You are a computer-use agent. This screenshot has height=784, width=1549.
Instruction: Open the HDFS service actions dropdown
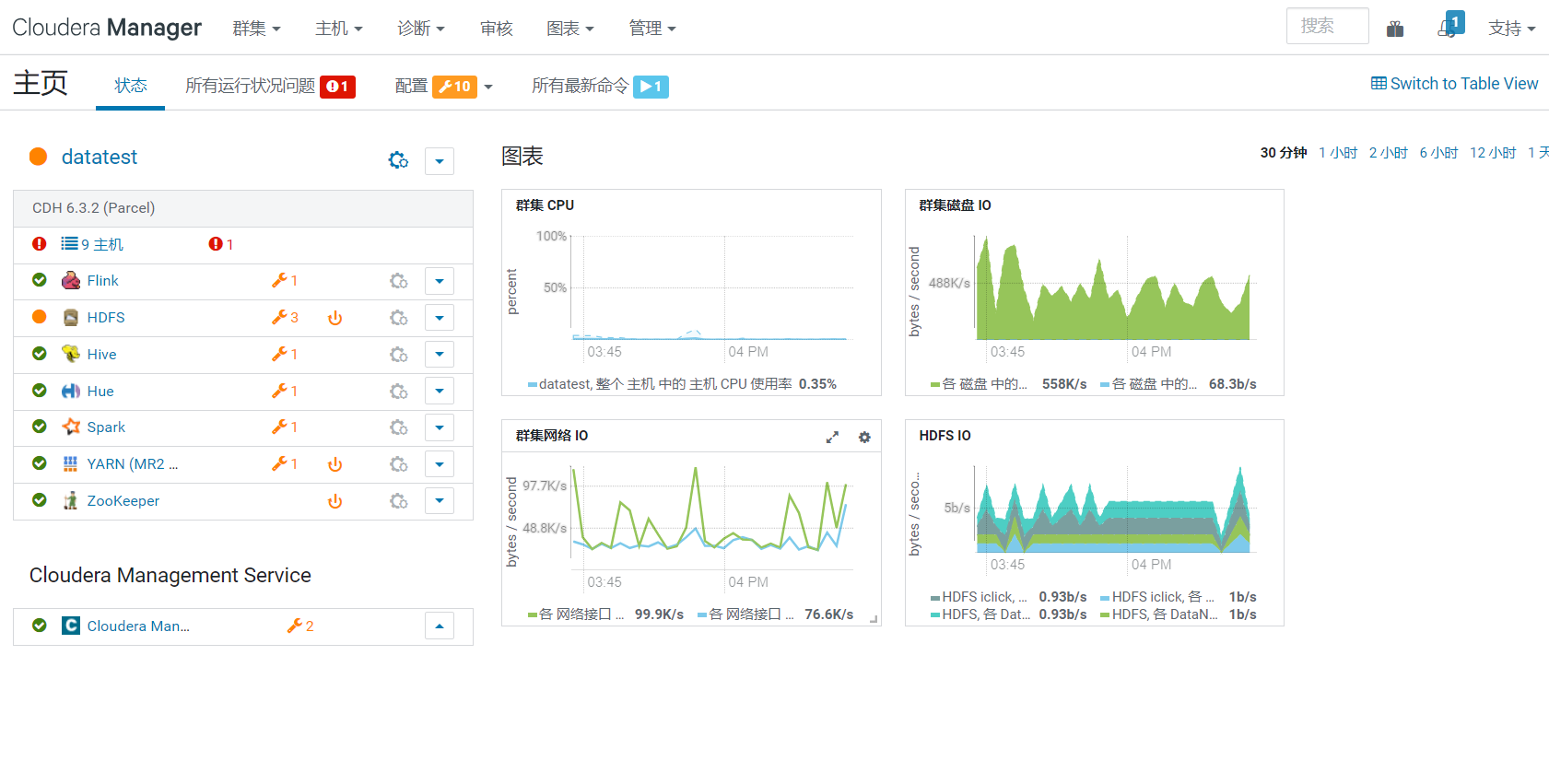click(440, 318)
